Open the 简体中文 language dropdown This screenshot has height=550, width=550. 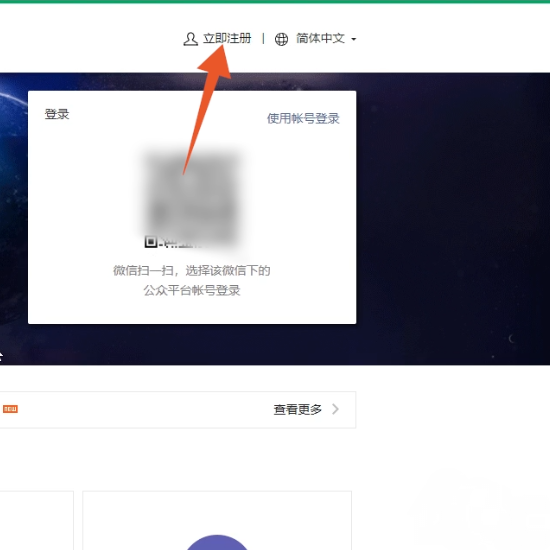pyautogui.click(x=320, y=38)
